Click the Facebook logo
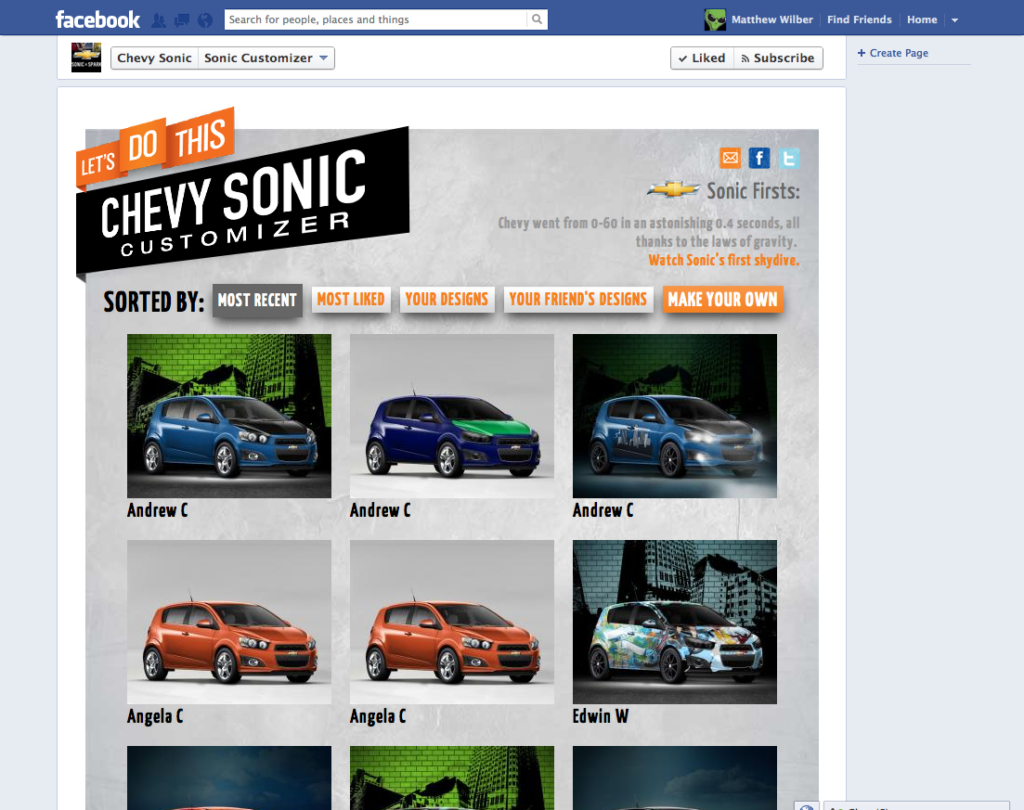1024x810 pixels. pos(97,19)
